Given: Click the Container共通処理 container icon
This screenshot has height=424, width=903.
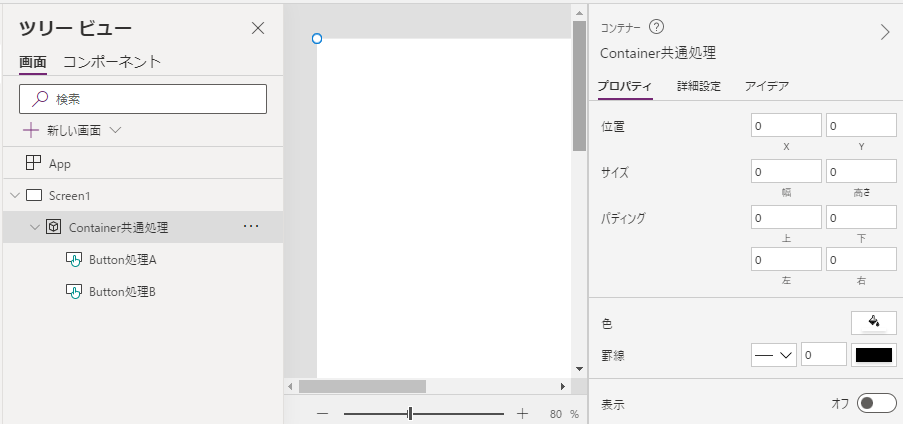Looking at the screenshot, I should [54, 227].
